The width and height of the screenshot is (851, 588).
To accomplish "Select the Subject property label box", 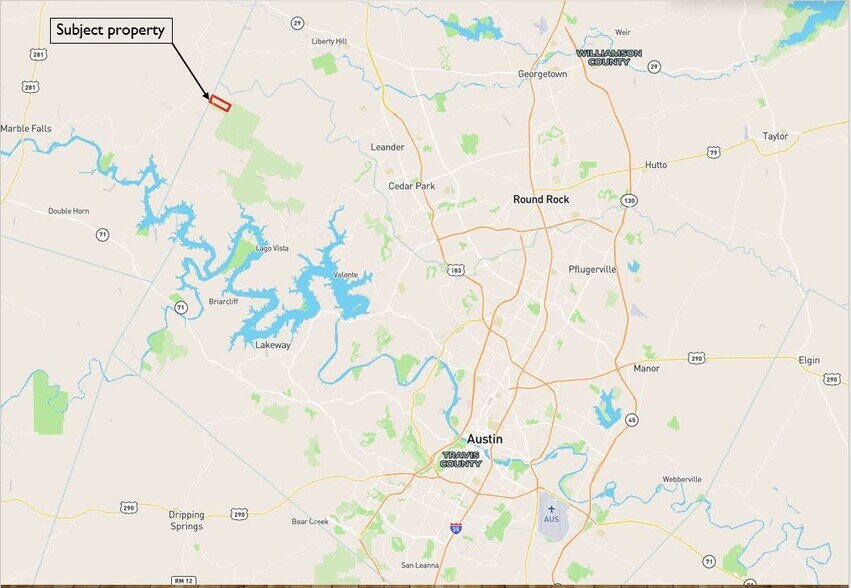I will click(111, 30).
